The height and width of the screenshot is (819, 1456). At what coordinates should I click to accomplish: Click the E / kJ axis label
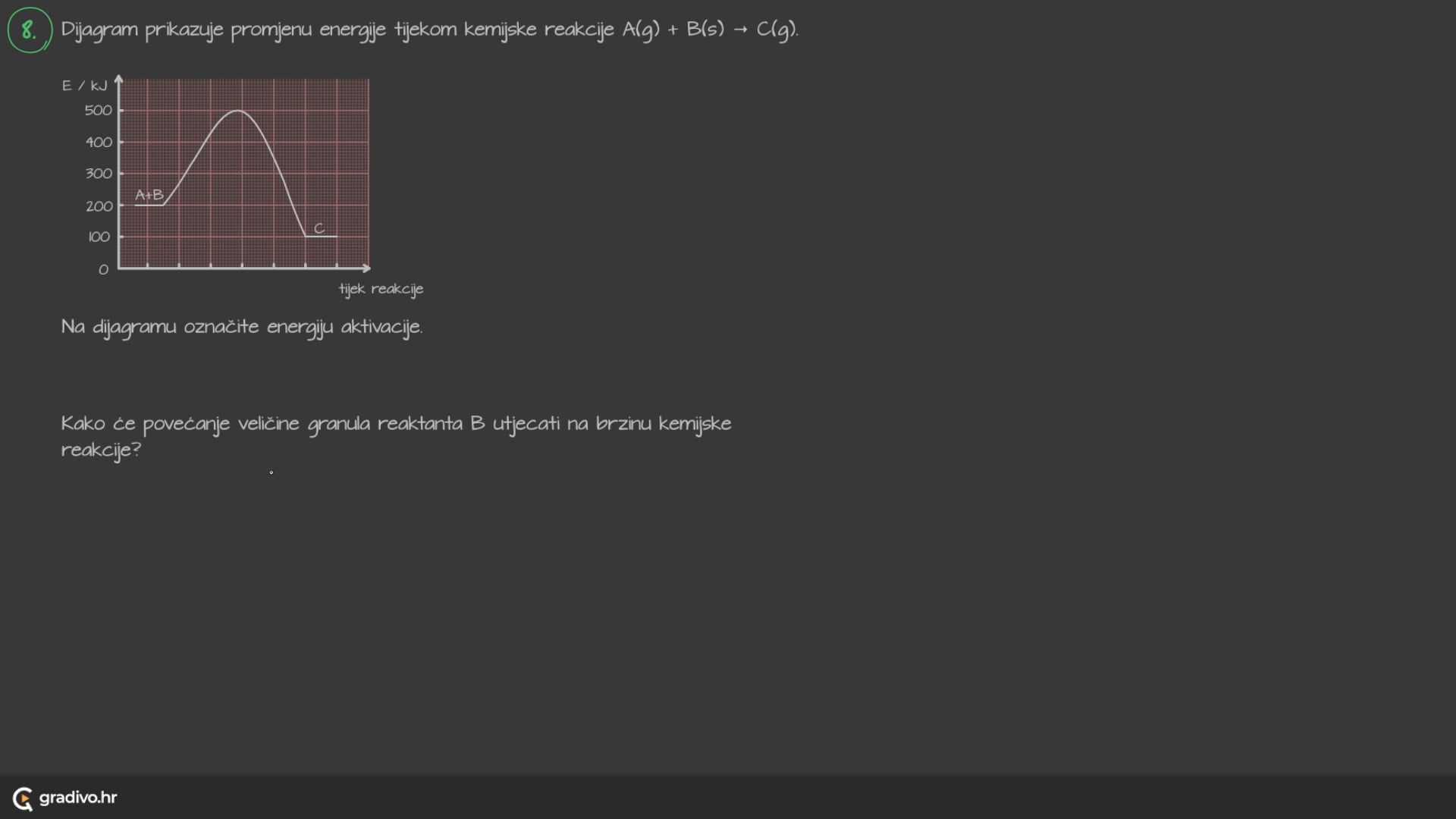(x=84, y=86)
